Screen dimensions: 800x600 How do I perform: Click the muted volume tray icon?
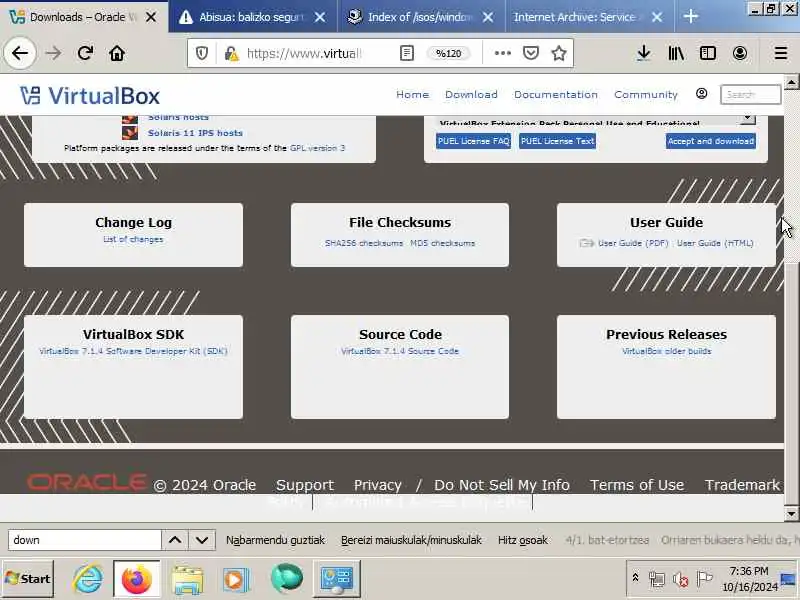tap(680, 579)
